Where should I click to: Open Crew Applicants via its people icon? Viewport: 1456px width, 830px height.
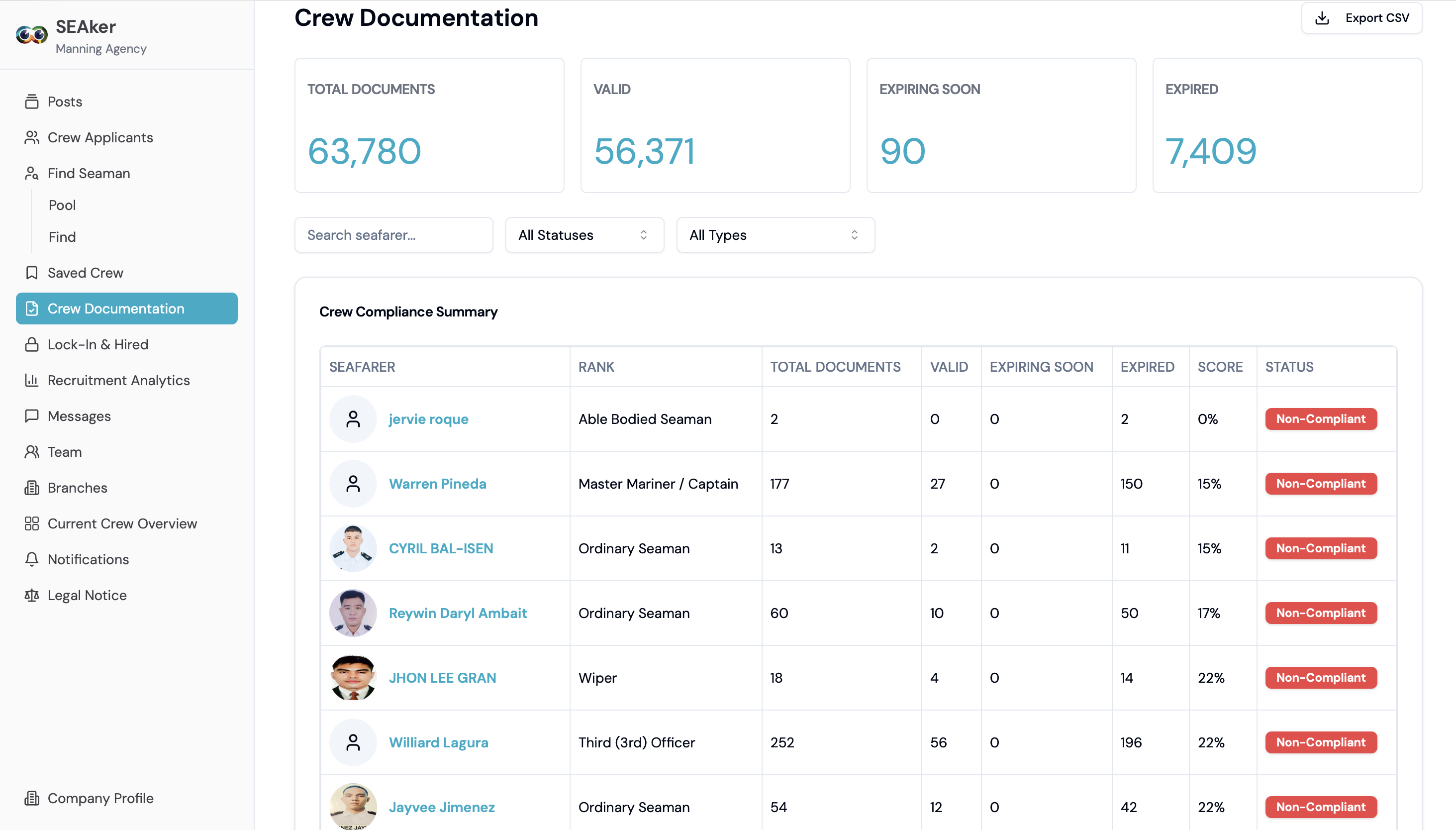click(32, 137)
